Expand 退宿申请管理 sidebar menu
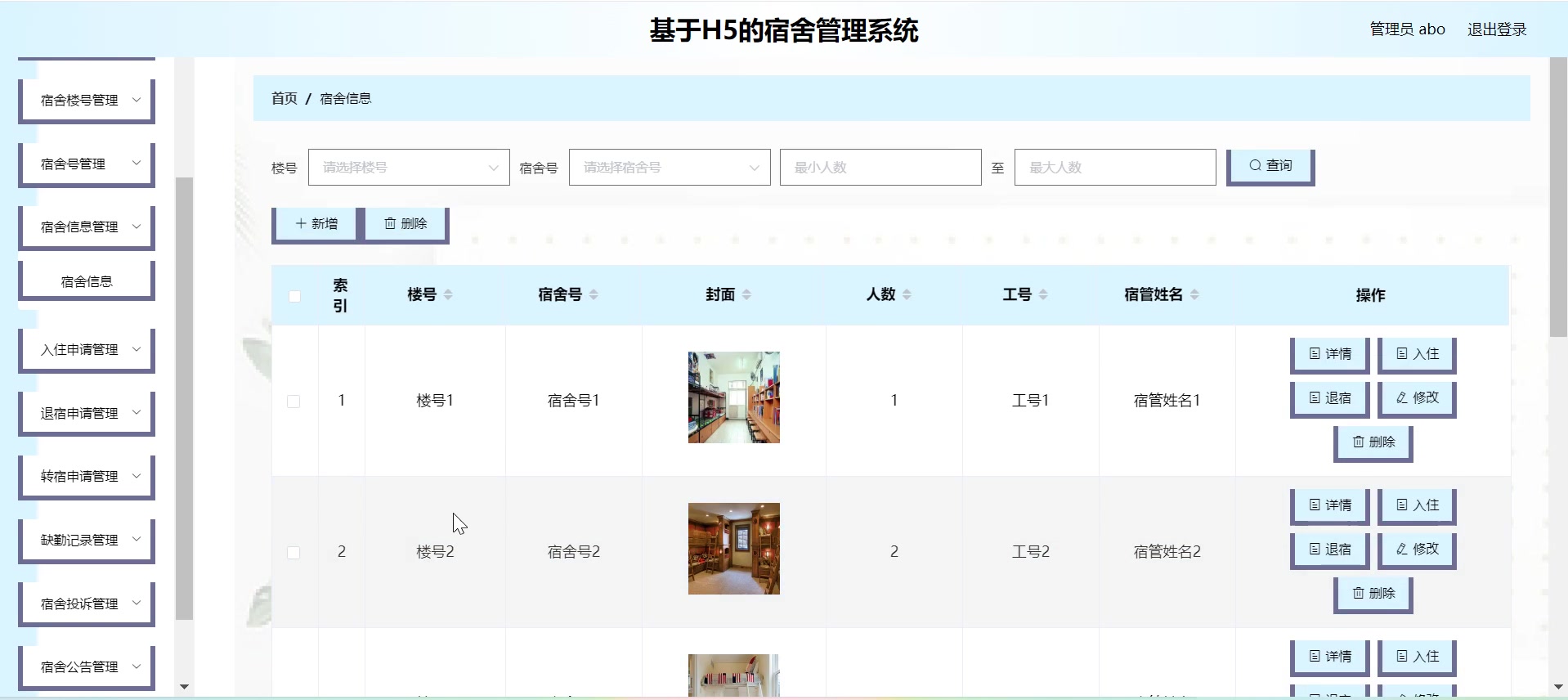 tap(87, 414)
